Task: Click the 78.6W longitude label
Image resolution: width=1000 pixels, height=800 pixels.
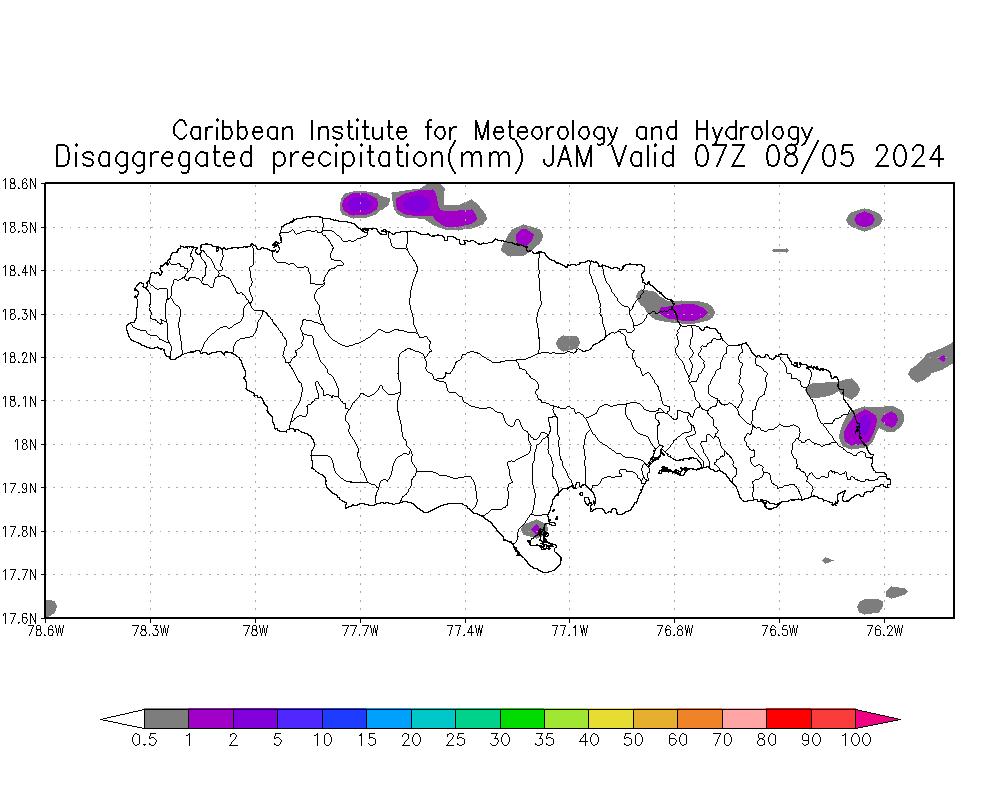Action: [46, 631]
